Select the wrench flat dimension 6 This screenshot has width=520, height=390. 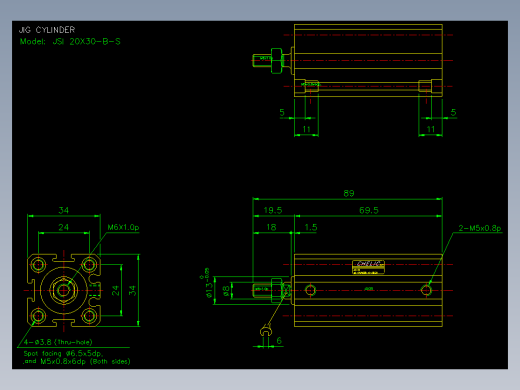pos(279,341)
